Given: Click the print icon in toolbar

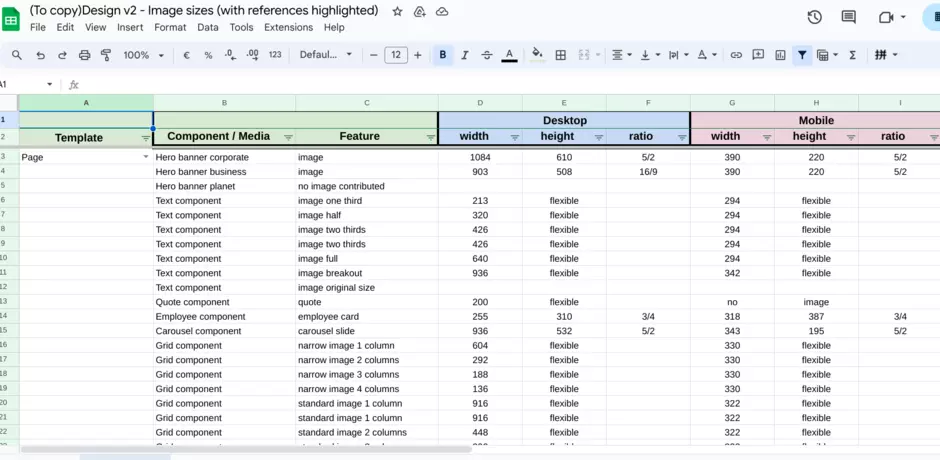Looking at the screenshot, I should tap(84, 55).
